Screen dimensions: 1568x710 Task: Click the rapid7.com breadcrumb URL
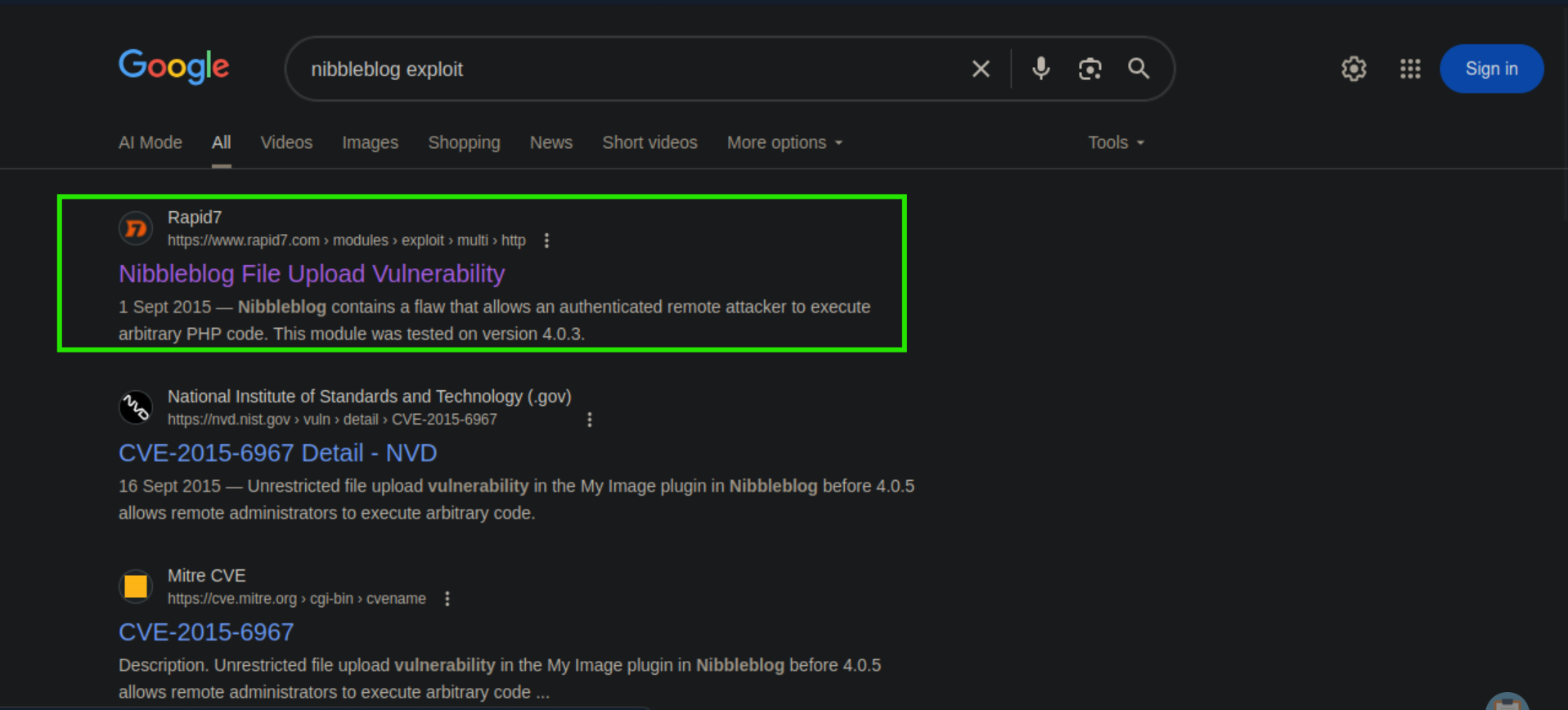pyautogui.click(x=347, y=240)
